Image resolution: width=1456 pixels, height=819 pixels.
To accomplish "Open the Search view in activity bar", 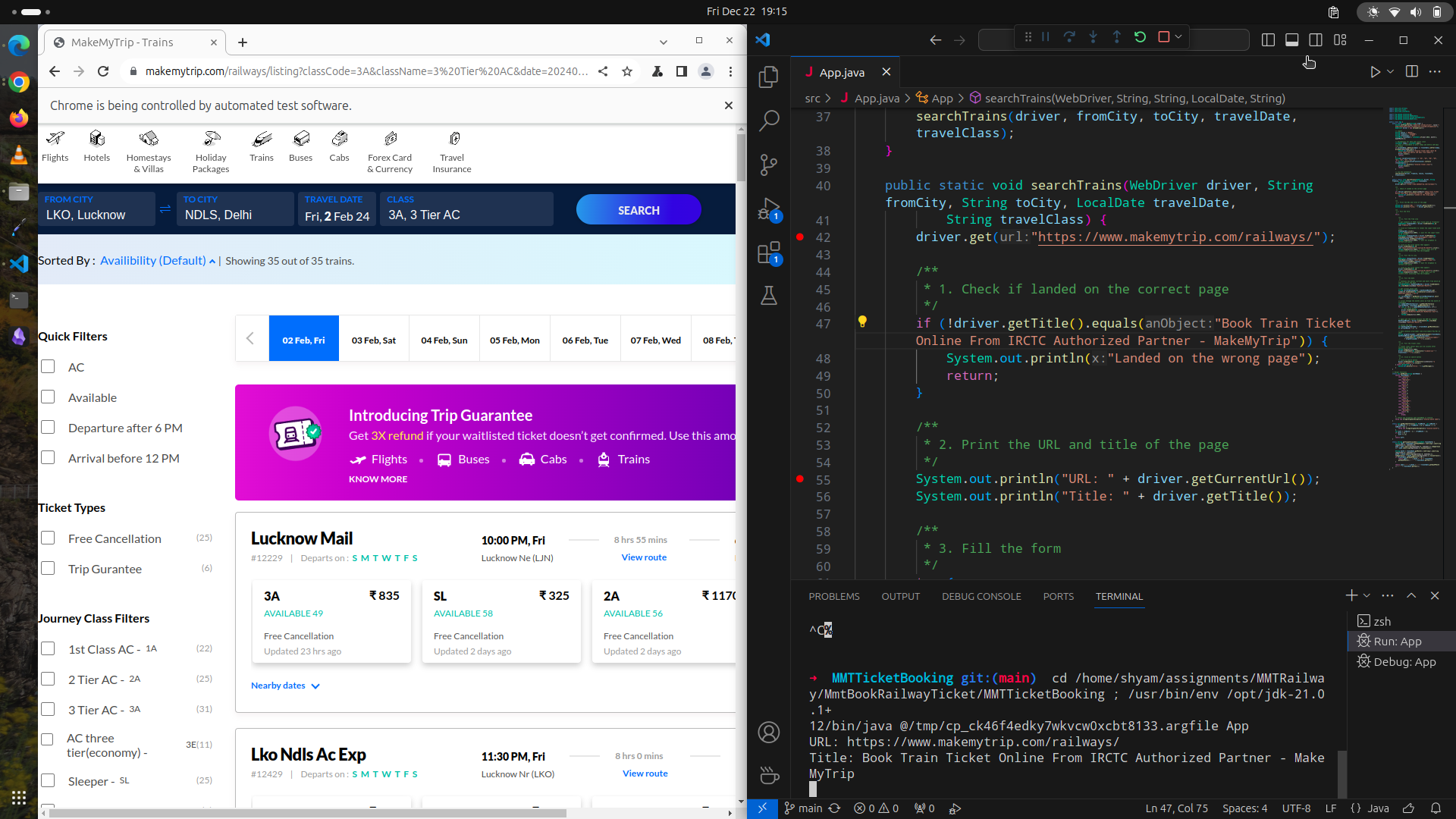I will tap(768, 120).
